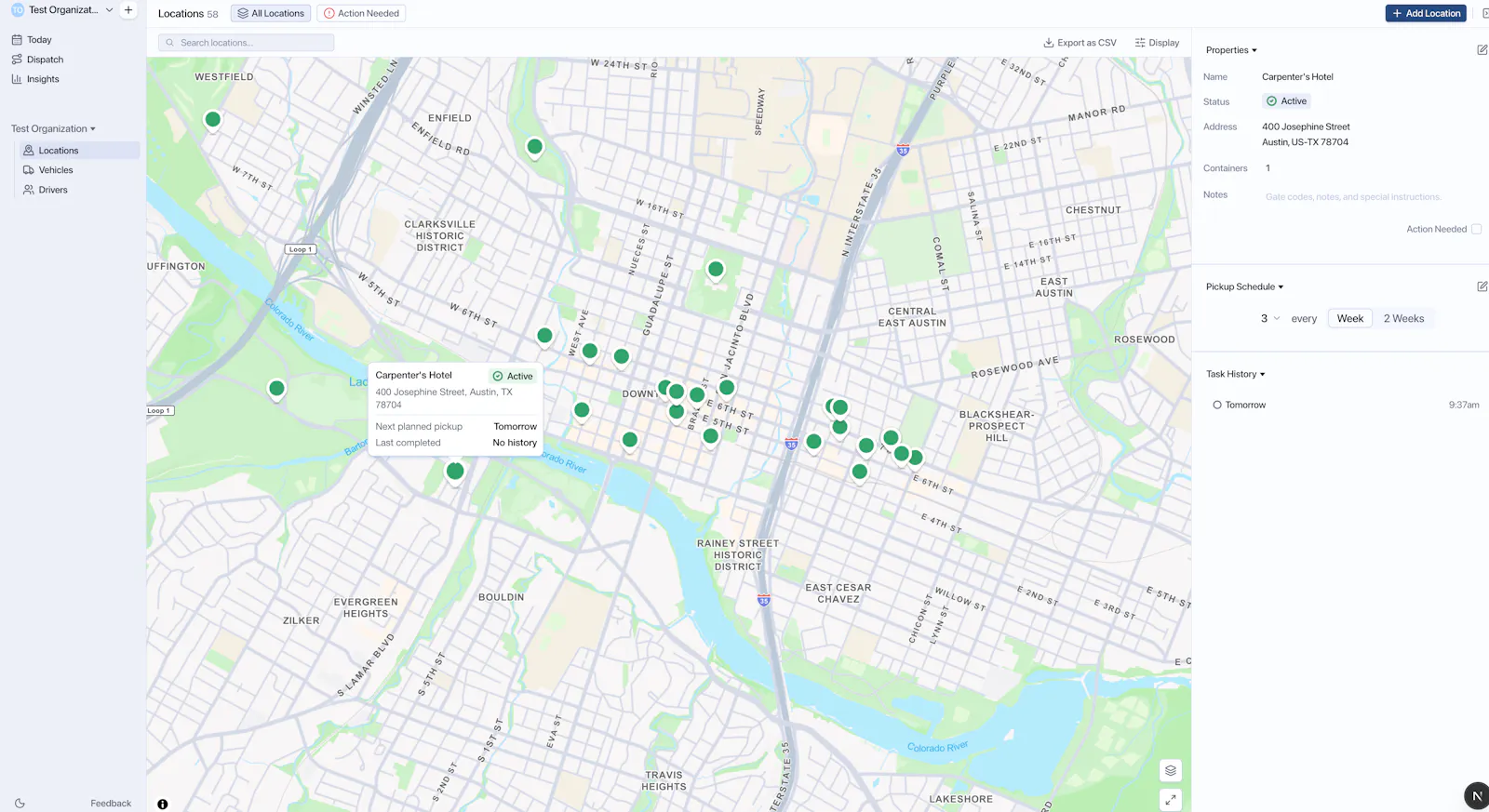Collapse the Properties section

click(1231, 50)
